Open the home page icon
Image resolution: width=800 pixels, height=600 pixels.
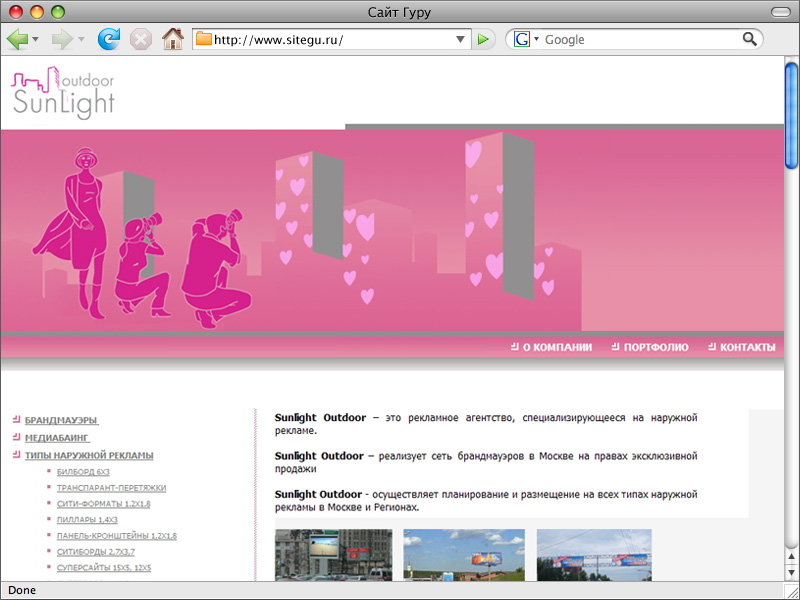173,39
